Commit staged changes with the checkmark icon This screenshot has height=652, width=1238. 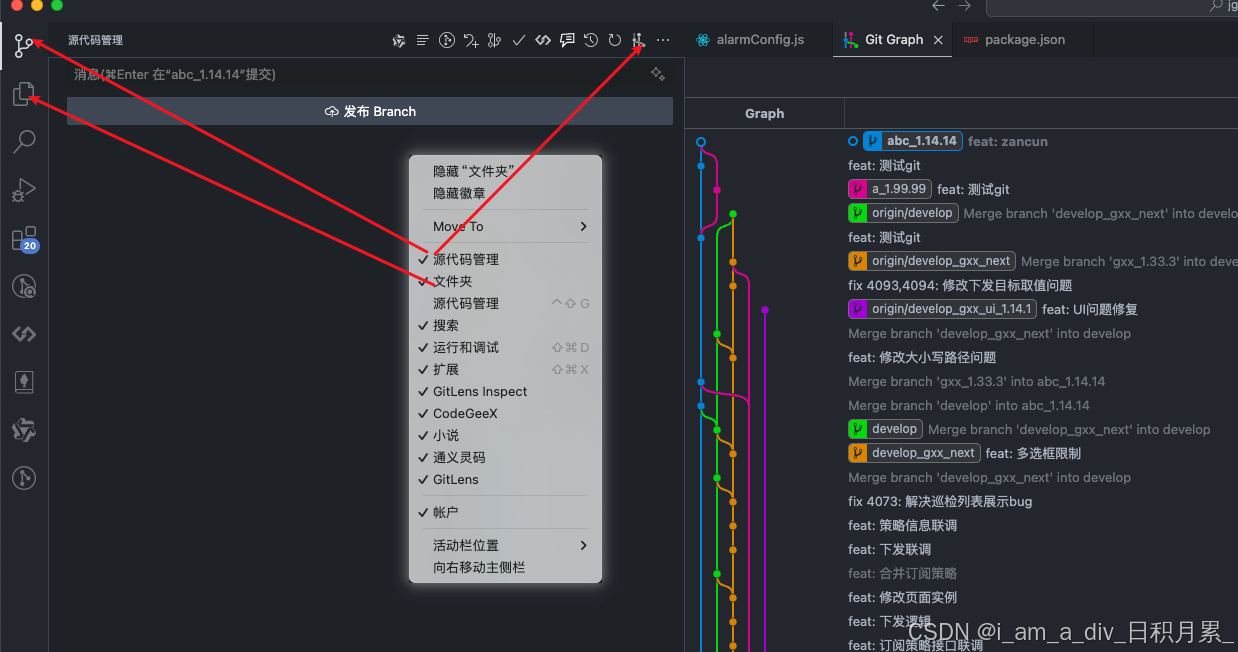(x=519, y=40)
